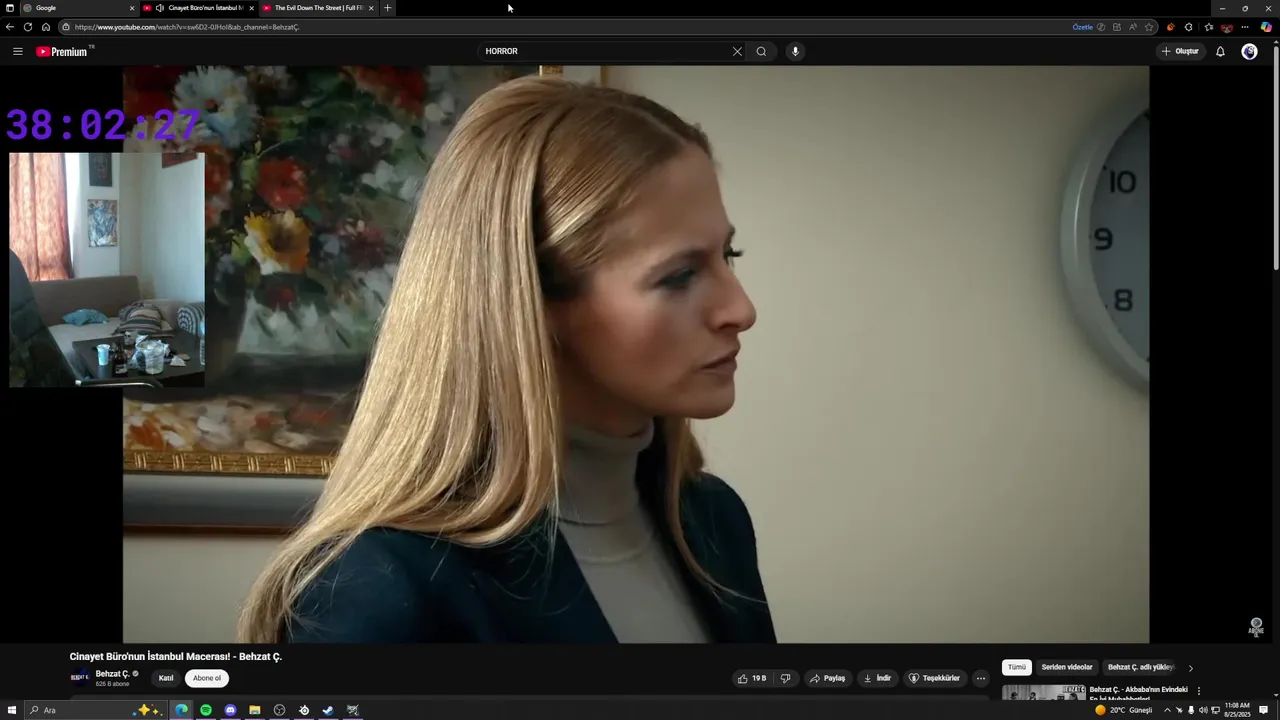Run search with the magnifier button
Image resolution: width=1280 pixels, height=720 pixels.
[x=761, y=51]
